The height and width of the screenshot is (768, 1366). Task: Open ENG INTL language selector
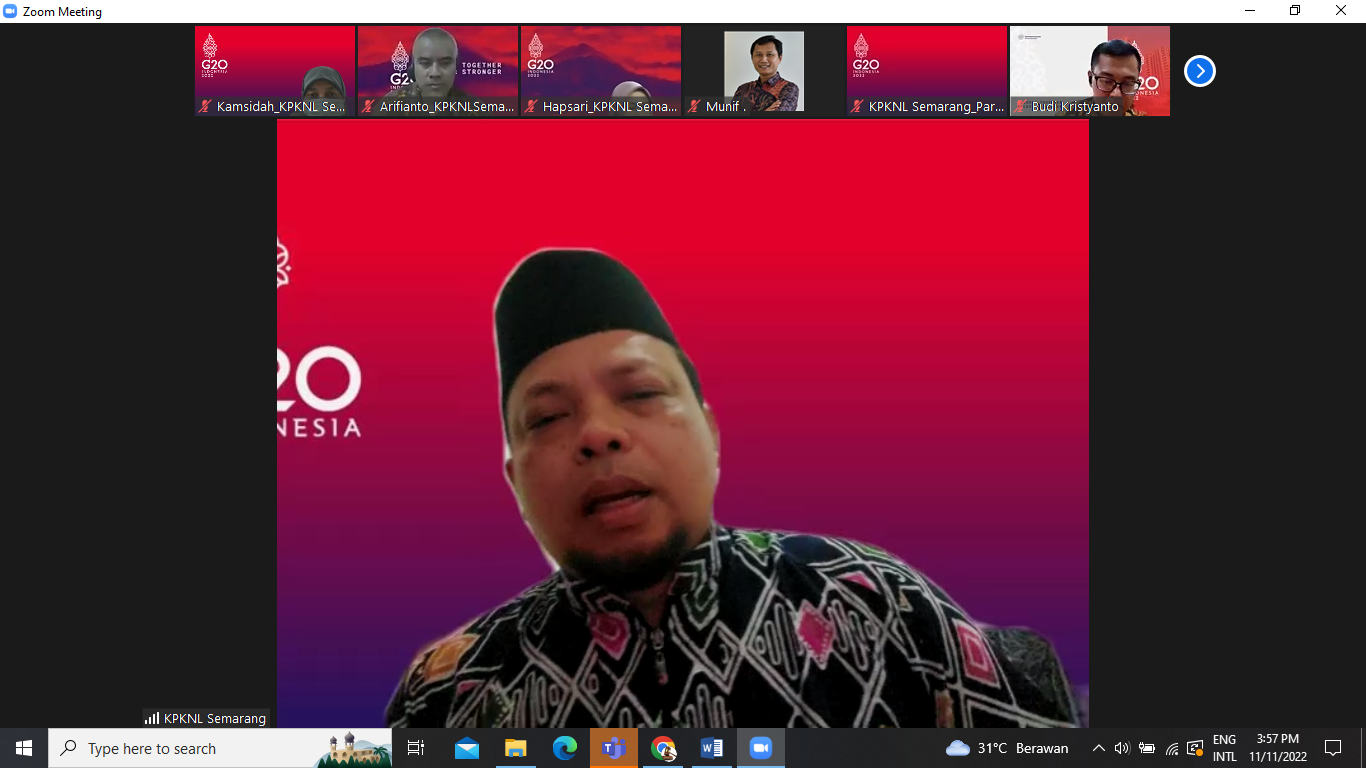pos(1225,748)
